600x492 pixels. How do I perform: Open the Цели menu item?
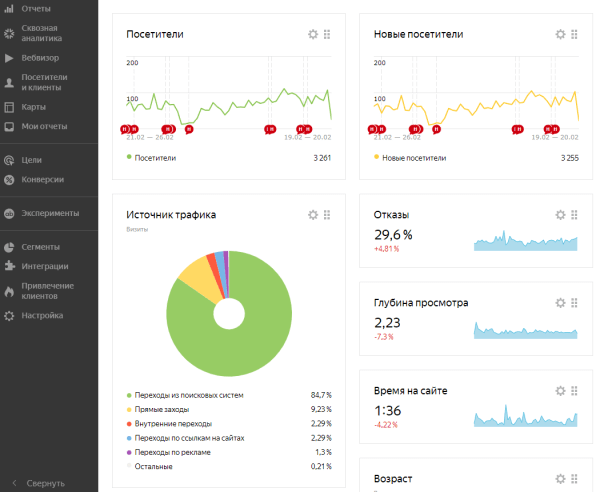(32, 160)
